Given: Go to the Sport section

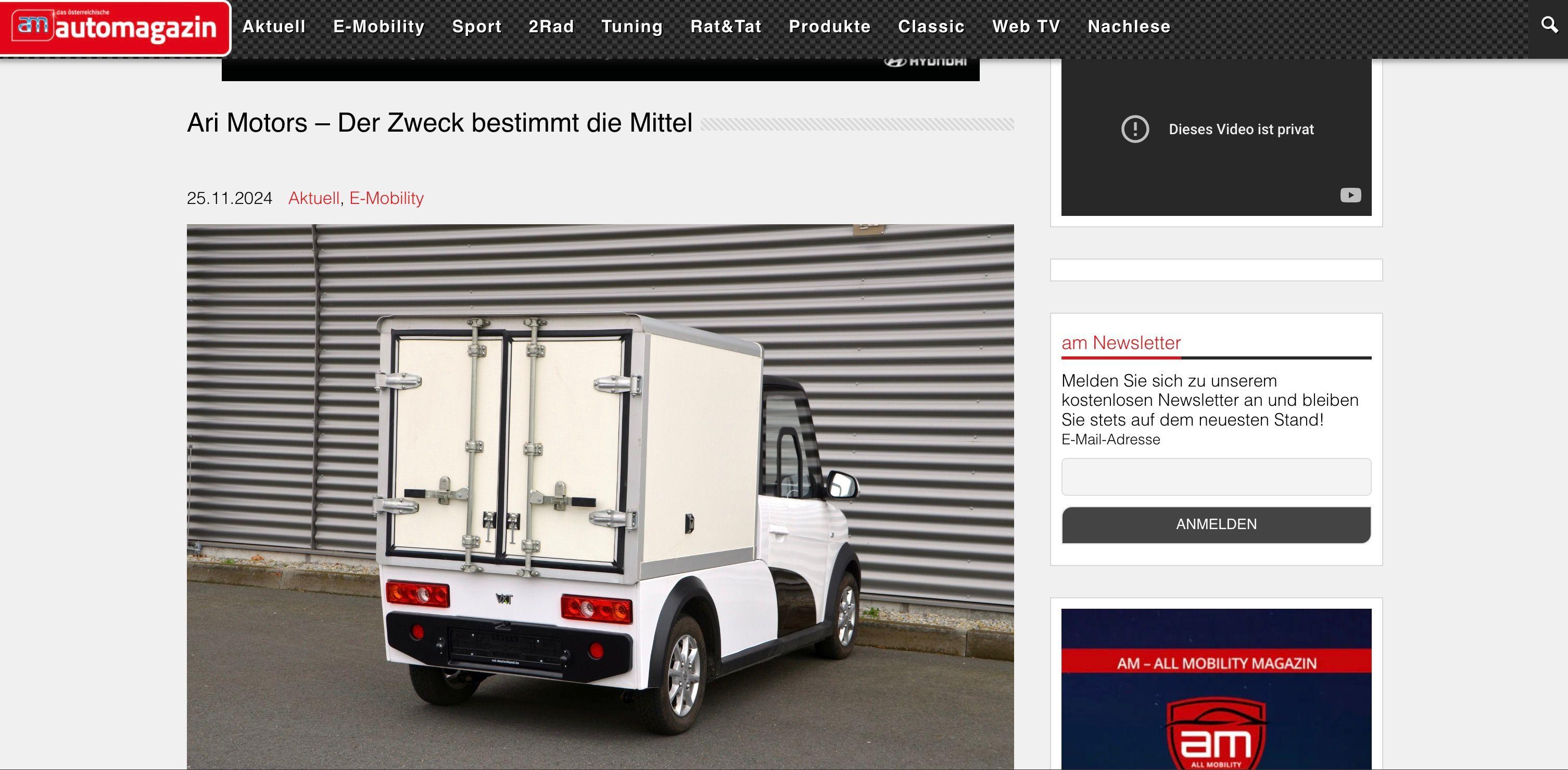Looking at the screenshot, I should [477, 27].
